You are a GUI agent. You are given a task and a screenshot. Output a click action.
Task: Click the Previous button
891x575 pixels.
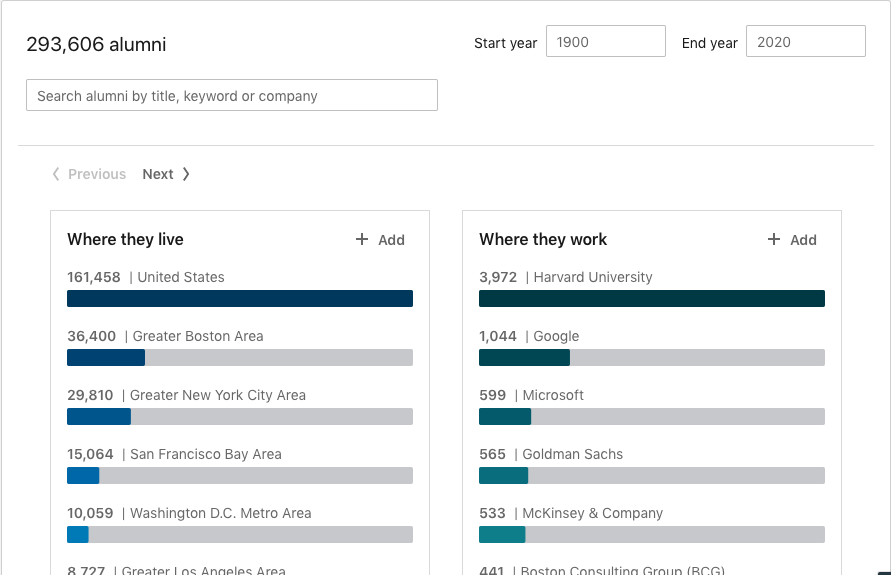pyautogui.click(x=89, y=174)
